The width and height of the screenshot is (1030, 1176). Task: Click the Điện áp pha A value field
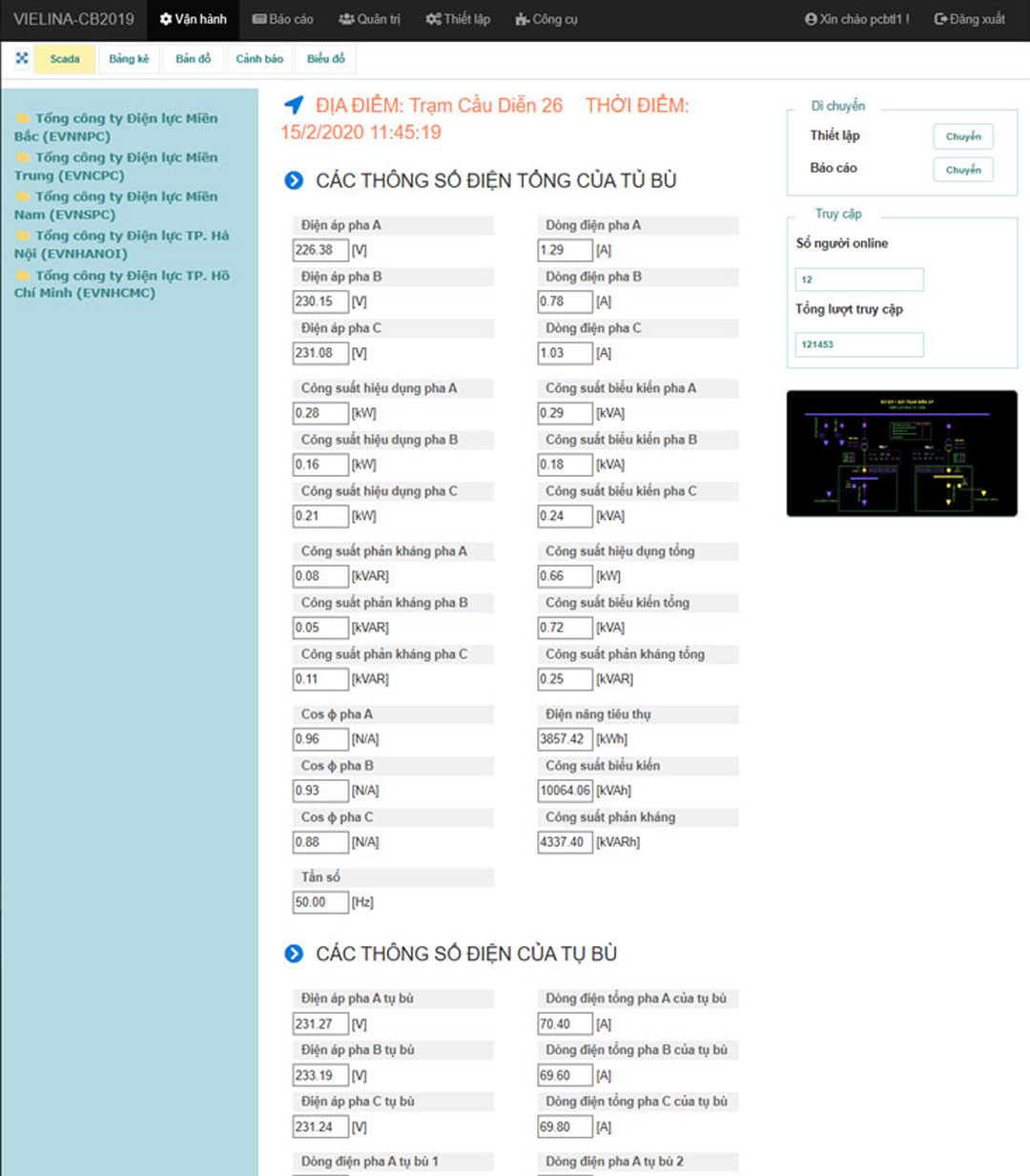(x=320, y=250)
